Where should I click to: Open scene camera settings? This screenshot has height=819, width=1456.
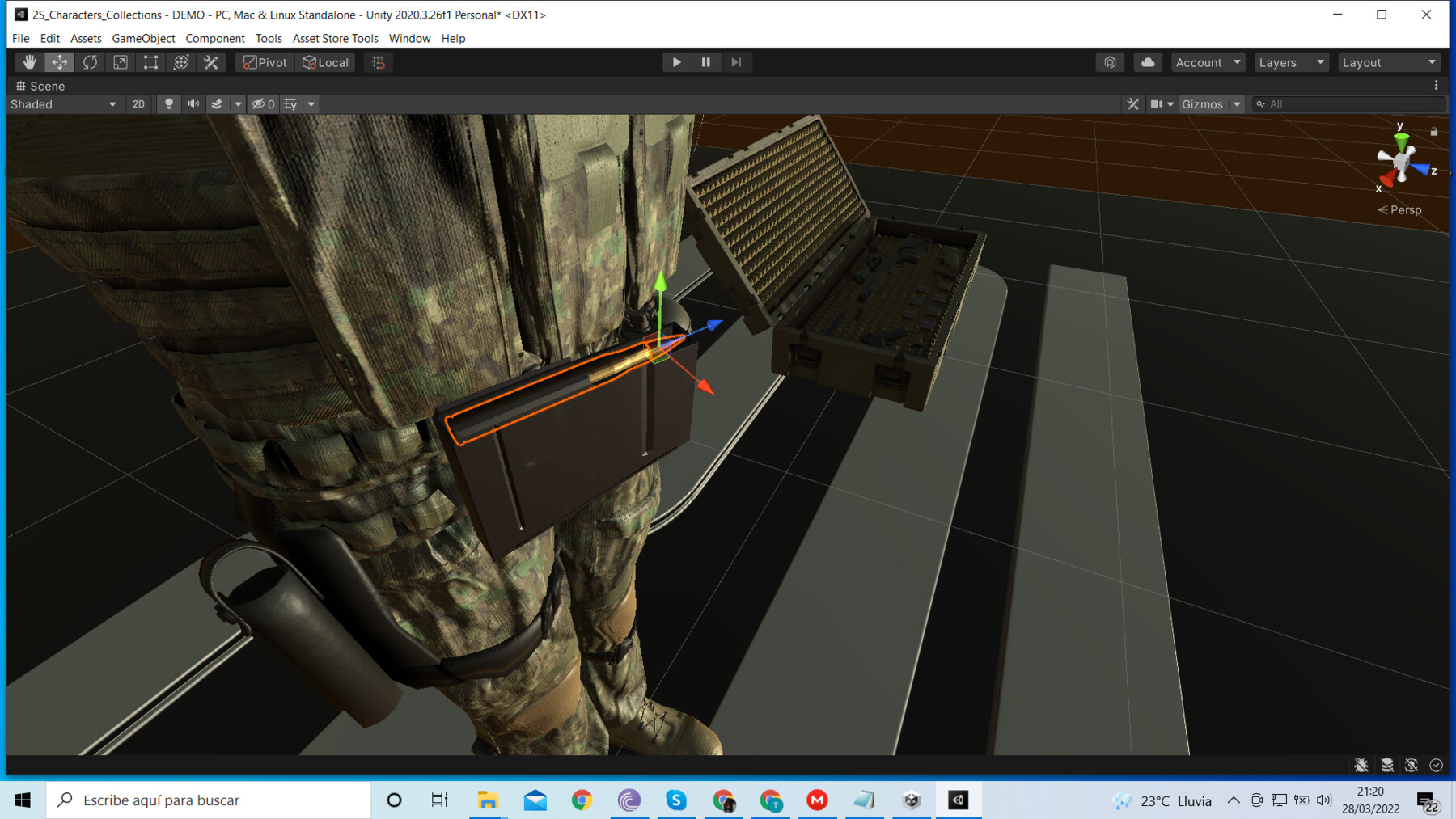tap(1162, 104)
